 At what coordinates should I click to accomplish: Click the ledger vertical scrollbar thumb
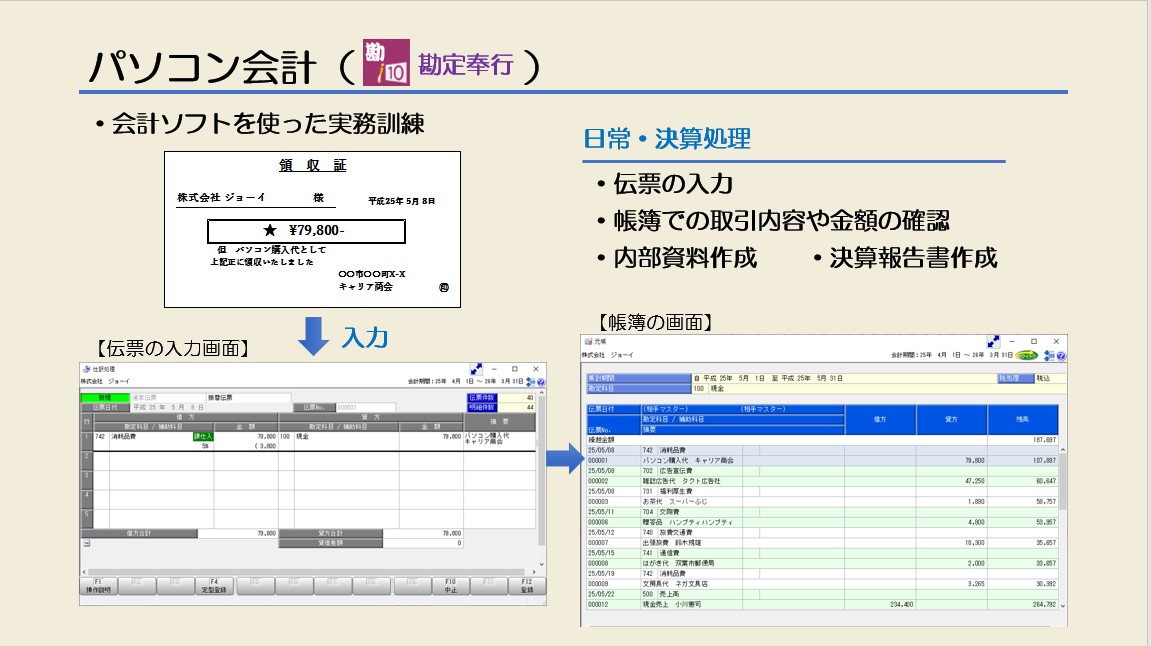click(1063, 481)
